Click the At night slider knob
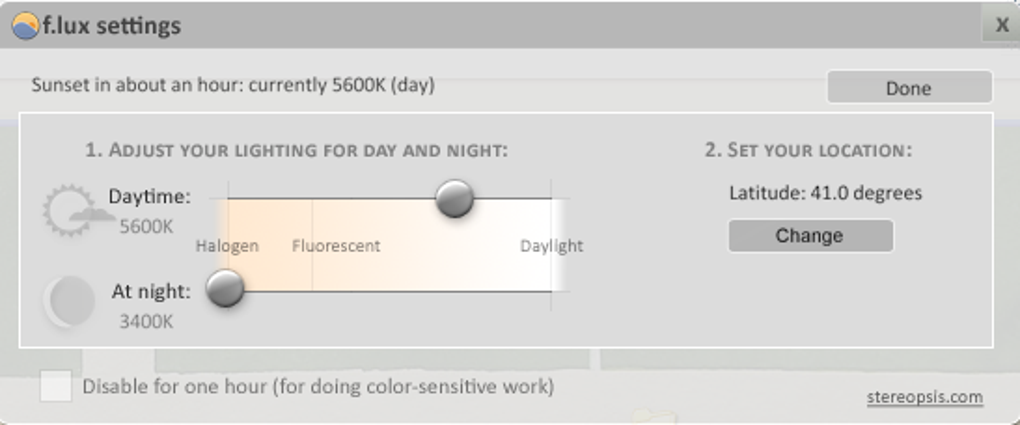This screenshot has width=1020, height=425. coord(225,289)
